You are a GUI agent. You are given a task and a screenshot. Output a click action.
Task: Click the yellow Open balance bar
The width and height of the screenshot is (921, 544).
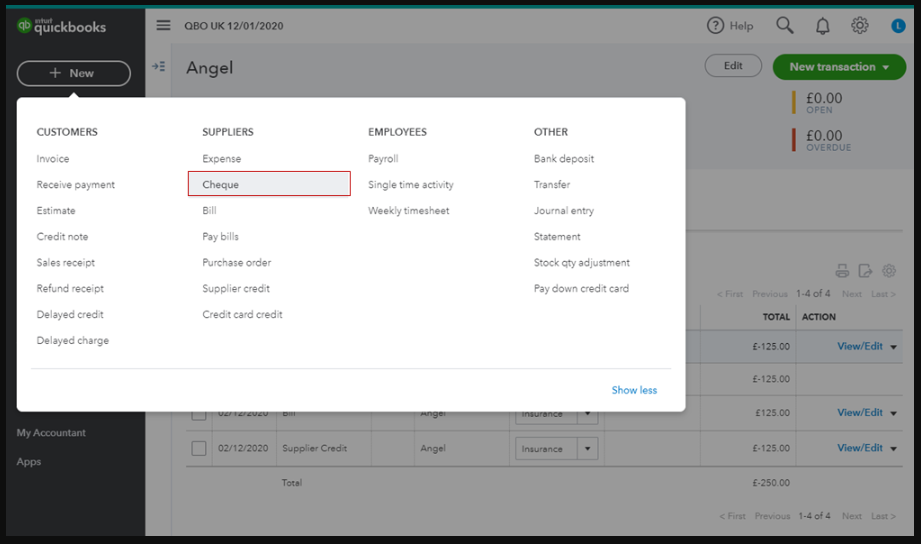pyautogui.click(x=794, y=103)
